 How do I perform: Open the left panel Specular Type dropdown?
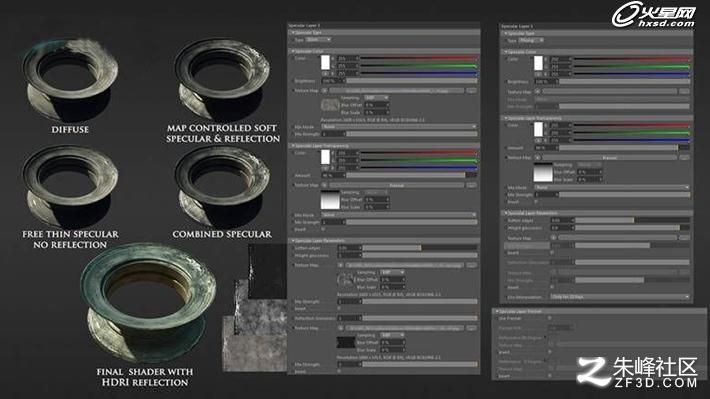coord(319,40)
